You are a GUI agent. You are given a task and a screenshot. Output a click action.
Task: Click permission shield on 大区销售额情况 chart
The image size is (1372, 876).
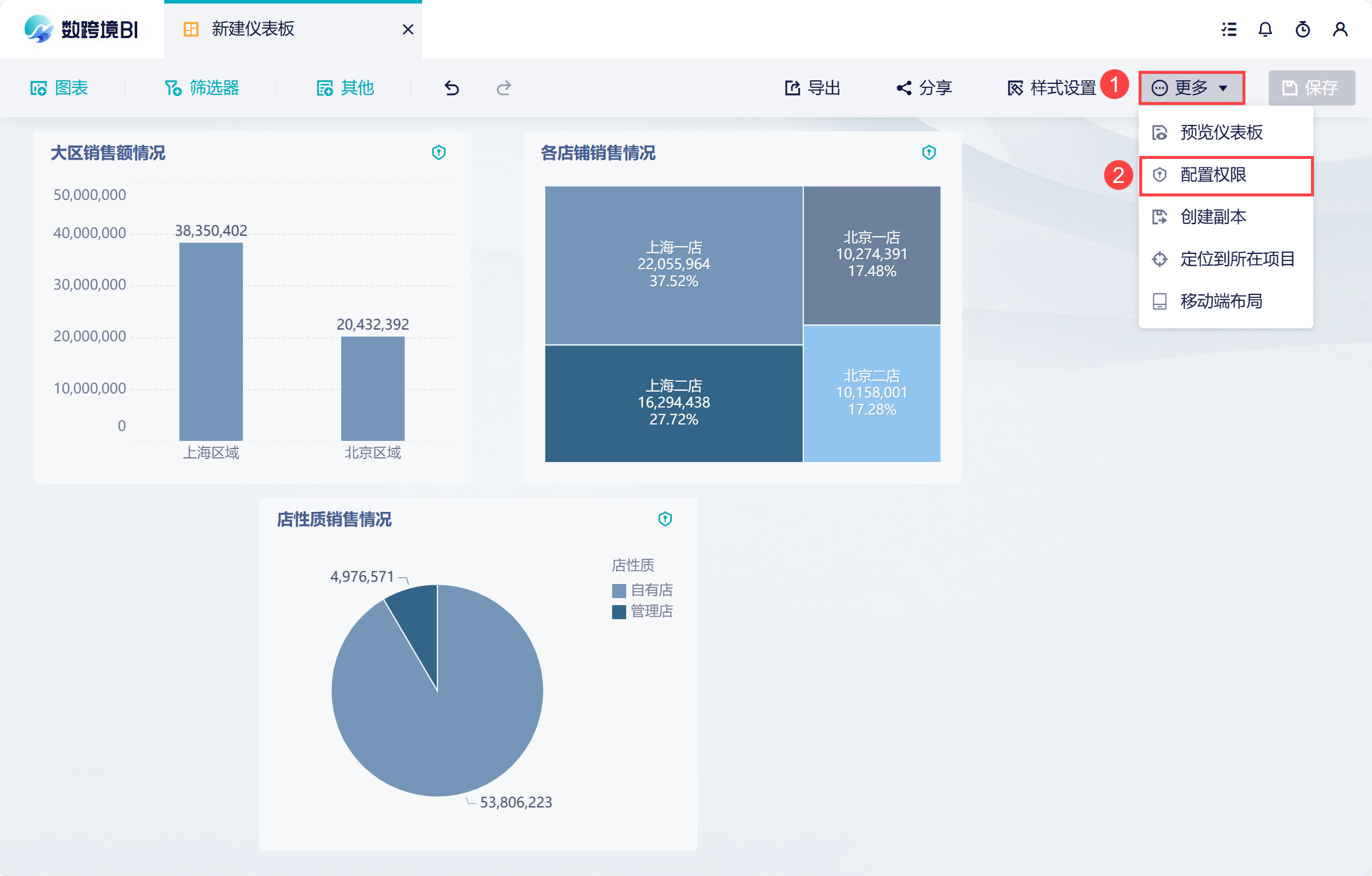point(439,152)
